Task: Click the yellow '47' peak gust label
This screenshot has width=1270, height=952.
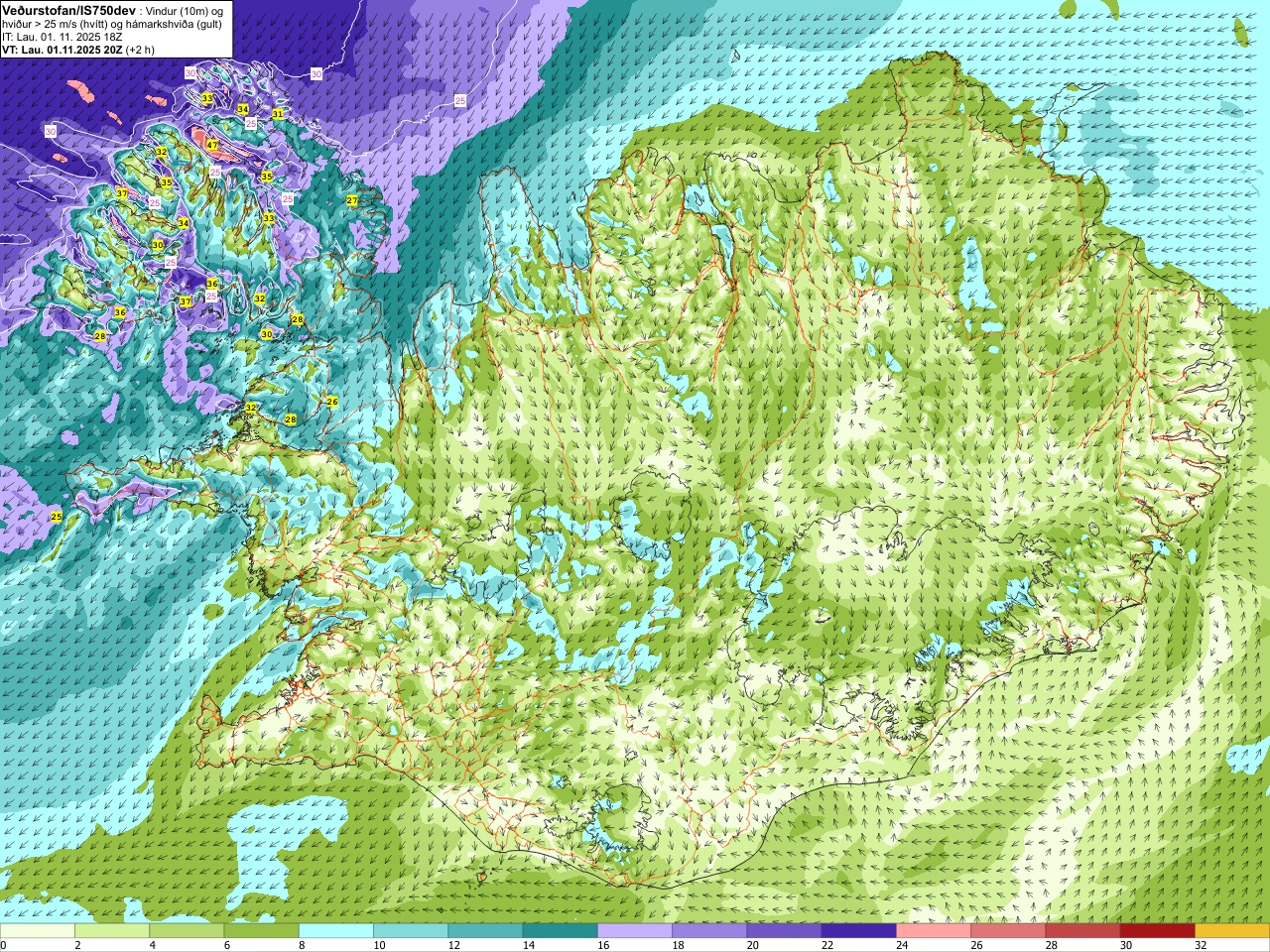Action: (x=212, y=145)
